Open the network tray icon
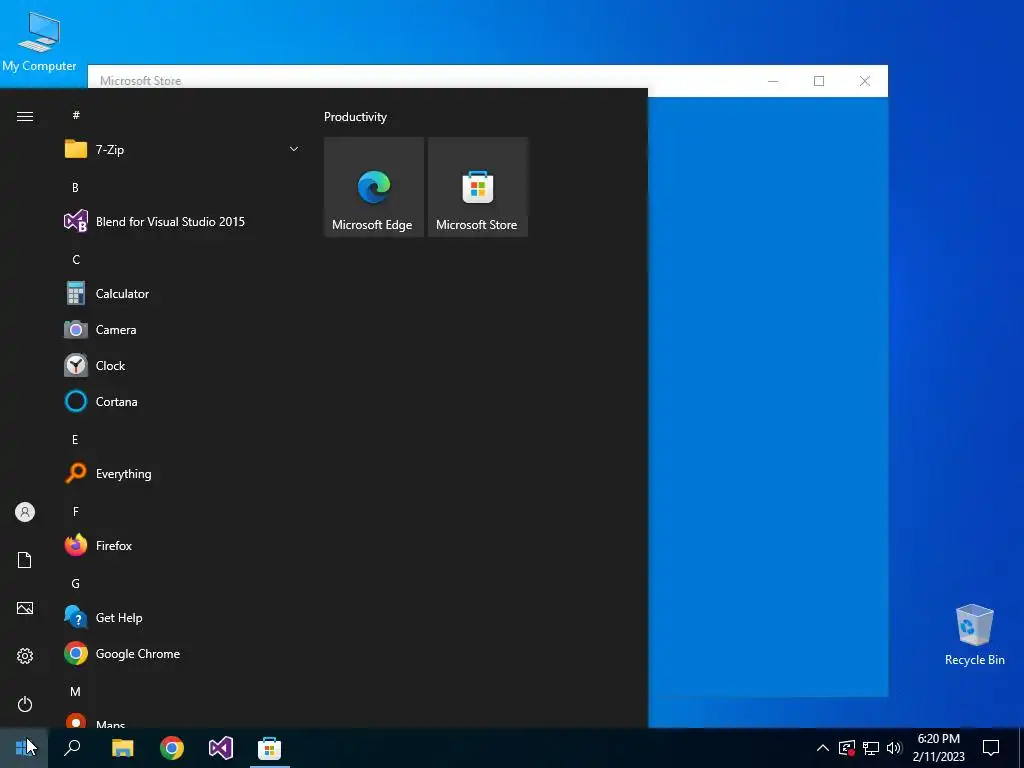The height and width of the screenshot is (768, 1024). click(x=871, y=748)
